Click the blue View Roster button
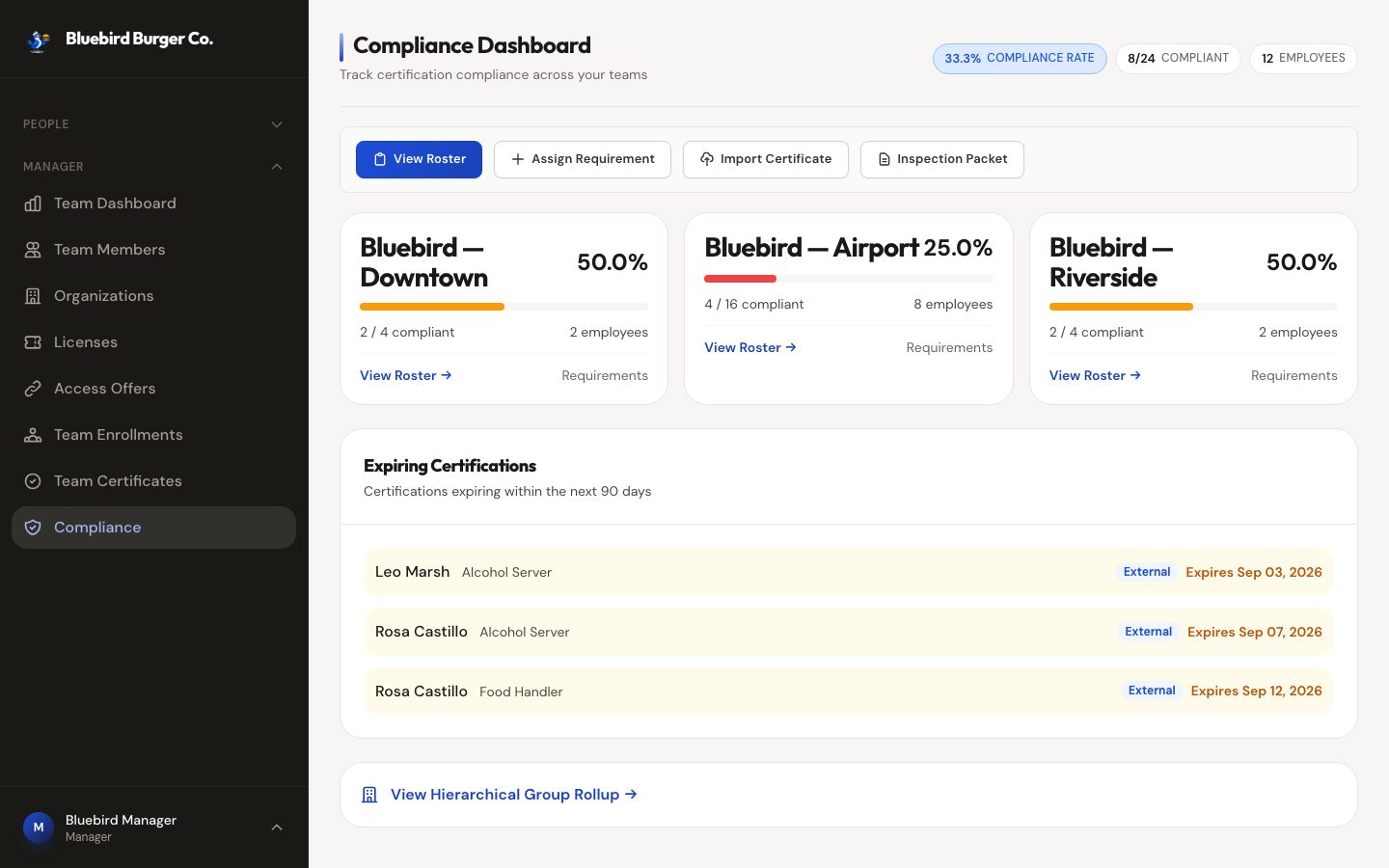Image resolution: width=1389 pixels, height=868 pixels. pyautogui.click(x=419, y=159)
